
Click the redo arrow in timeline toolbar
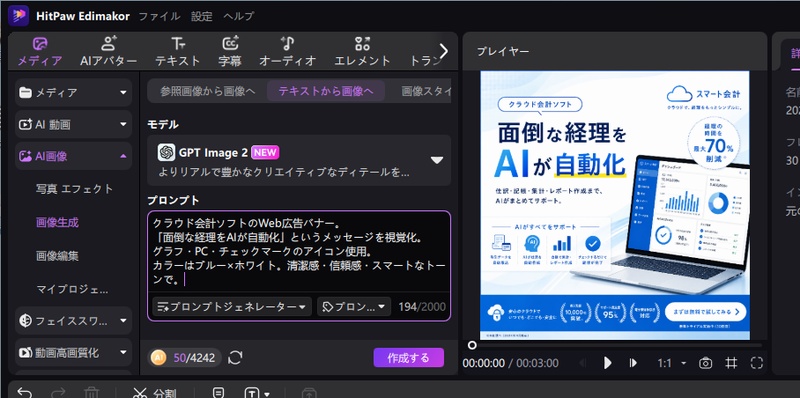point(58,392)
